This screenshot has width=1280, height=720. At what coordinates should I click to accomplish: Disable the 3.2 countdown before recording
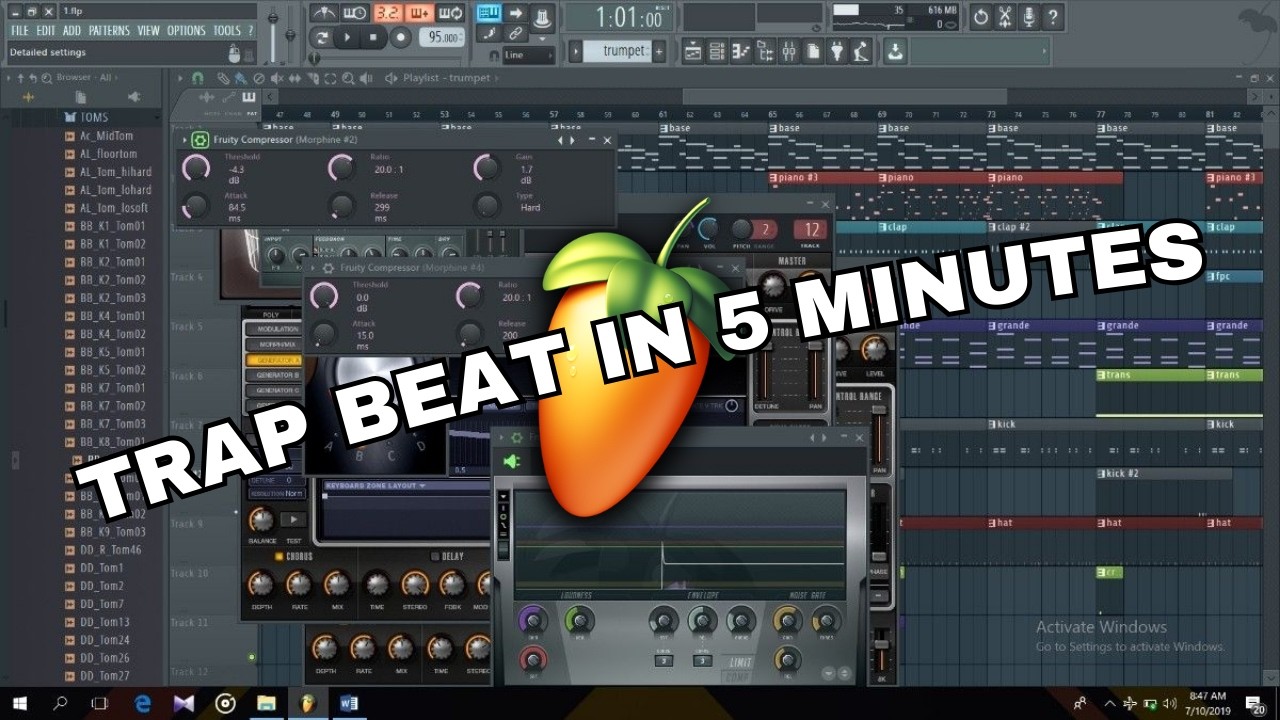point(387,13)
